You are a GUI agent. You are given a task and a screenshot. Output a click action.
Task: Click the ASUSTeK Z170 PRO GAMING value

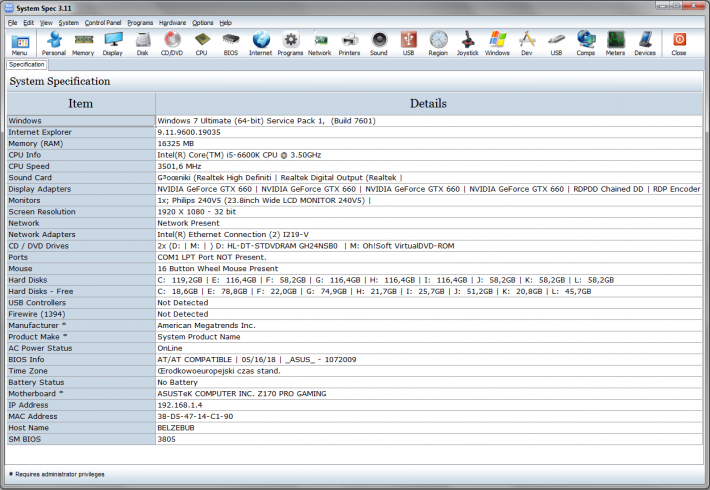point(428,394)
